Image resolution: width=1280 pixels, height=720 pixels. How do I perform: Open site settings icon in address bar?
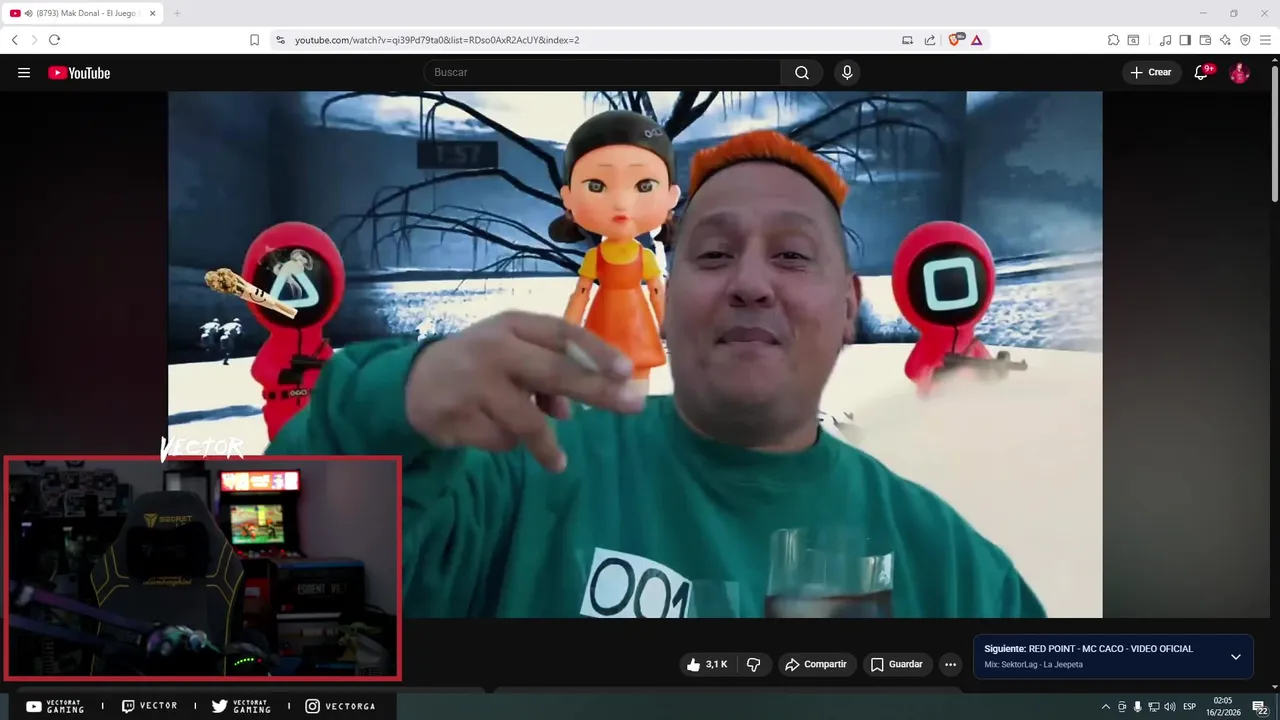[280, 40]
